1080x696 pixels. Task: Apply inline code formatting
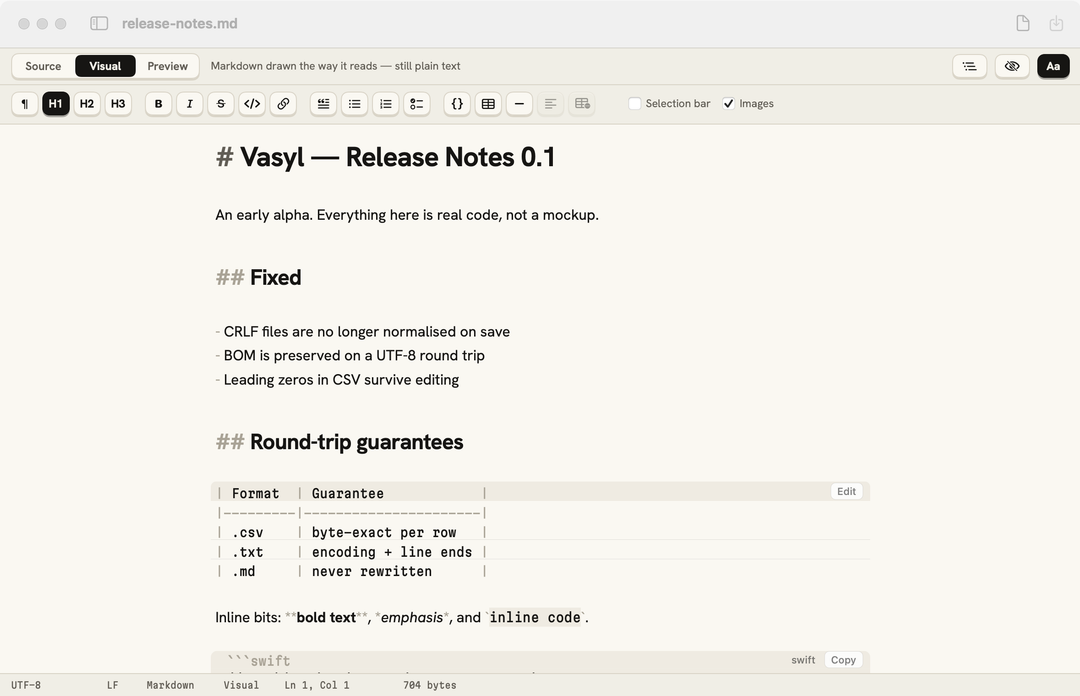[x=252, y=103]
